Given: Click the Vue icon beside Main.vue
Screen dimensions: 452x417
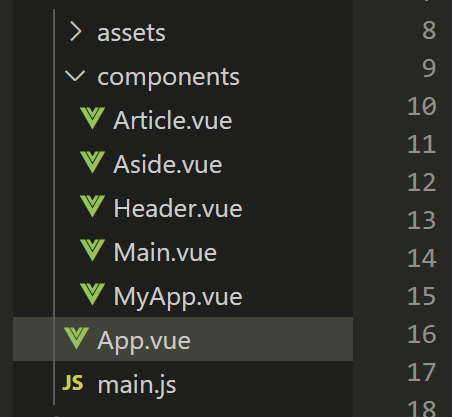Looking at the screenshot, I should click(92, 250).
